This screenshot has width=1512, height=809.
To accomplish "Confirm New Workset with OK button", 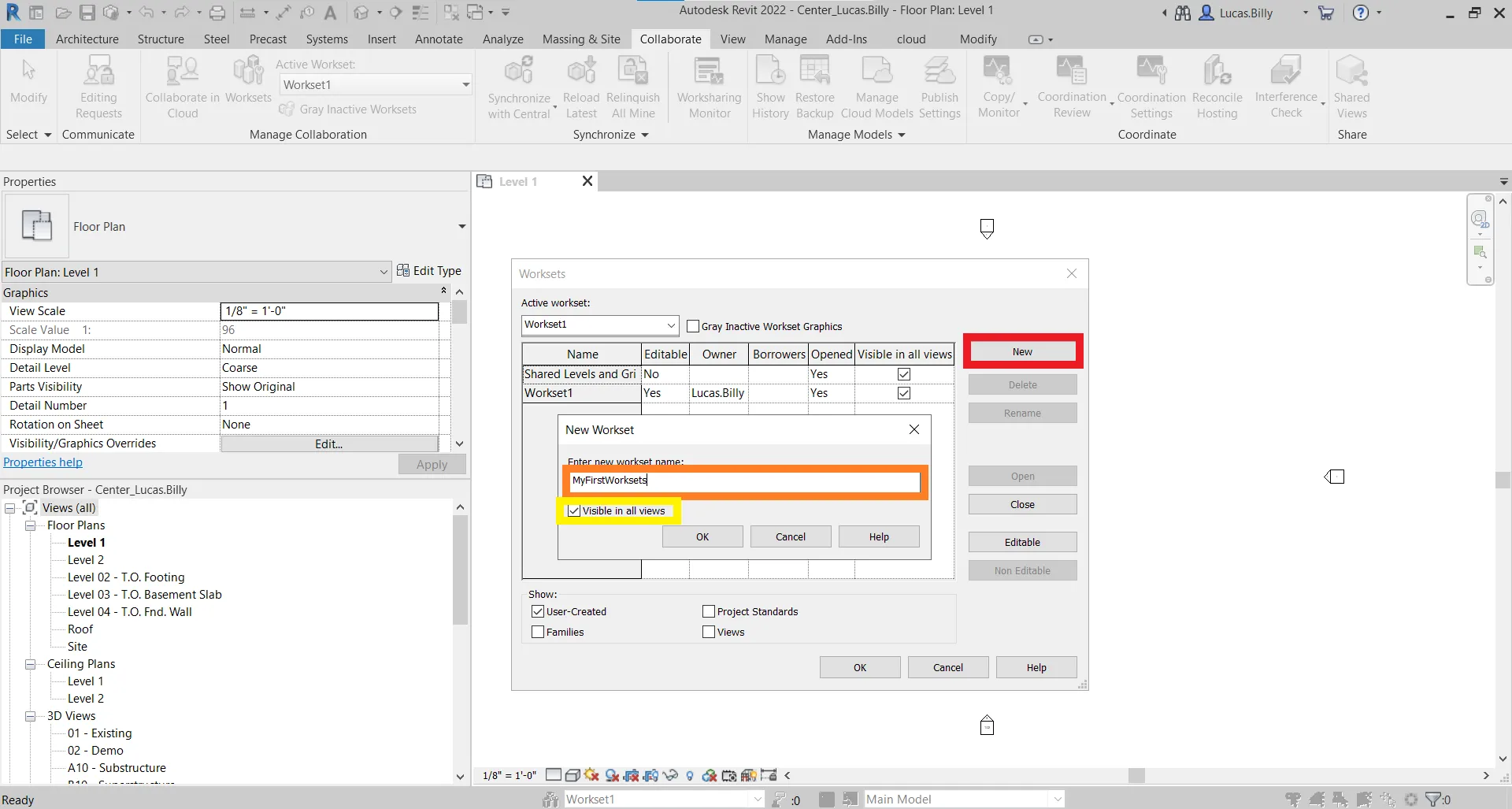I will 702,536.
